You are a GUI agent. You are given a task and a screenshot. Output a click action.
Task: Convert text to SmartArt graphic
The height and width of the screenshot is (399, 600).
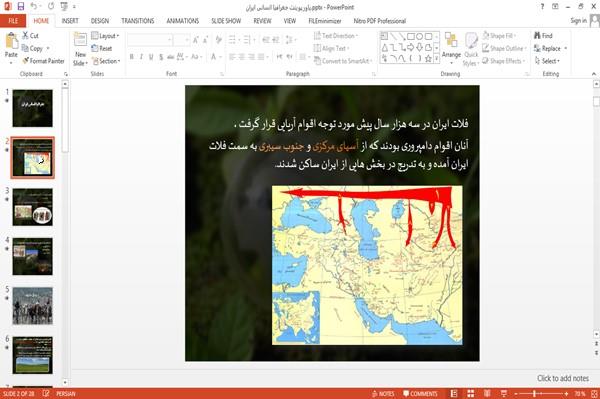coord(342,61)
